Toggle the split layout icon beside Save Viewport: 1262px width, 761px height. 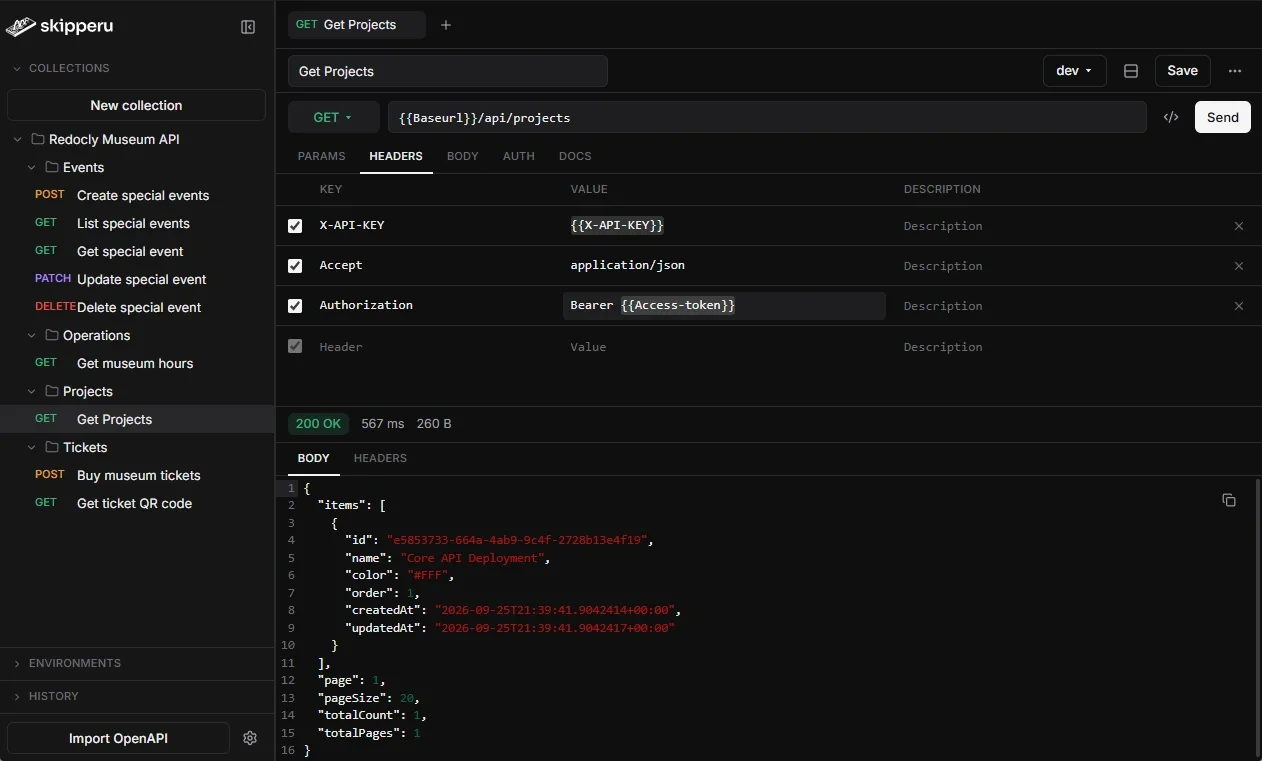coord(1131,71)
